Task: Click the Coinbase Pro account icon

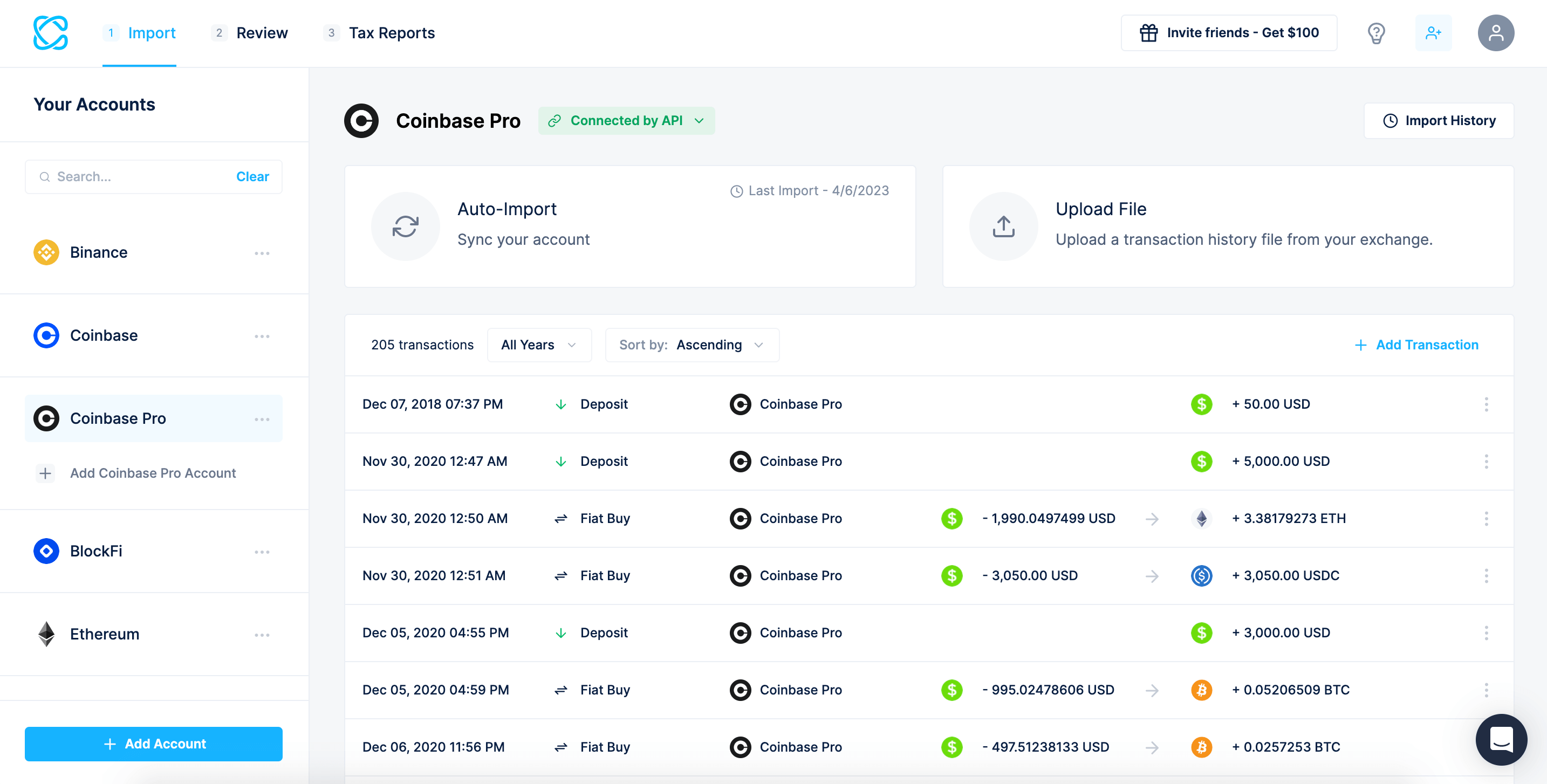Action: pos(46,418)
